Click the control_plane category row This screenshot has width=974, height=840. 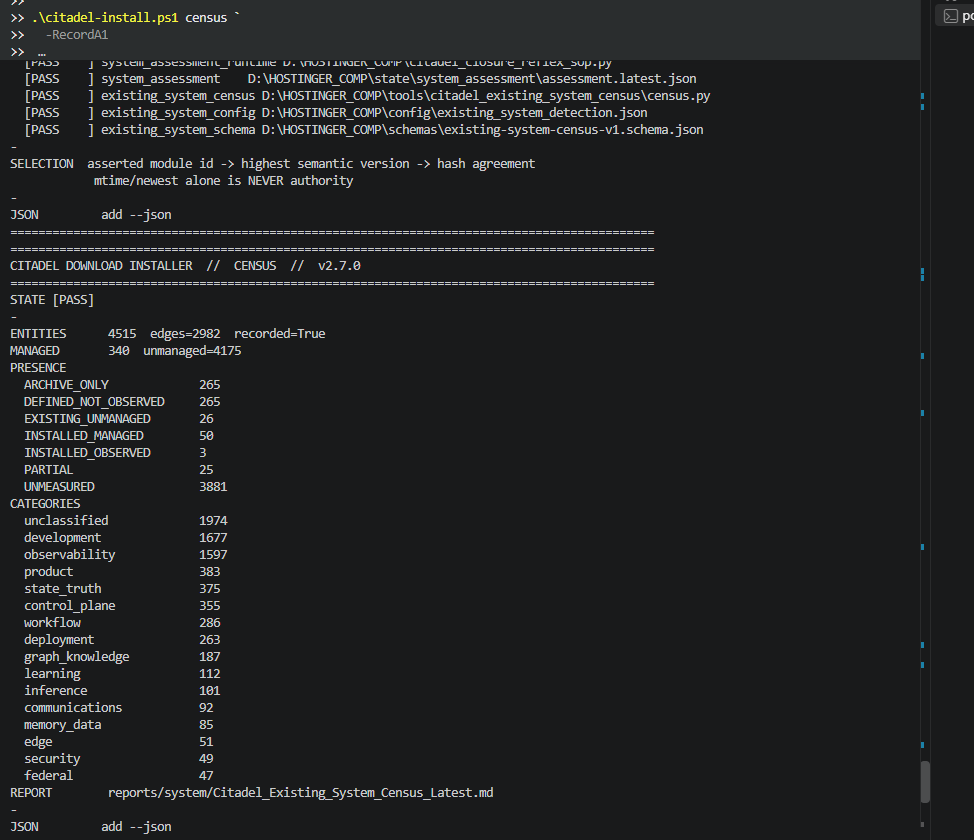(x=122, y=605)
